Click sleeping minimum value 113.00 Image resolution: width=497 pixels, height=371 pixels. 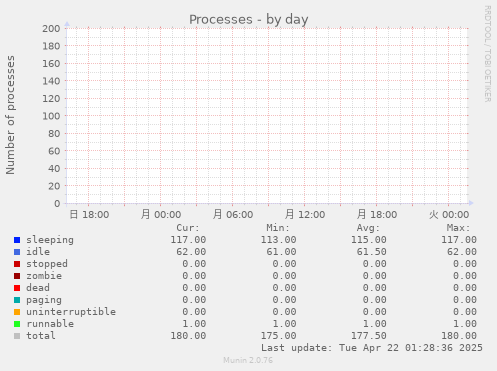(x=279, y=240)
